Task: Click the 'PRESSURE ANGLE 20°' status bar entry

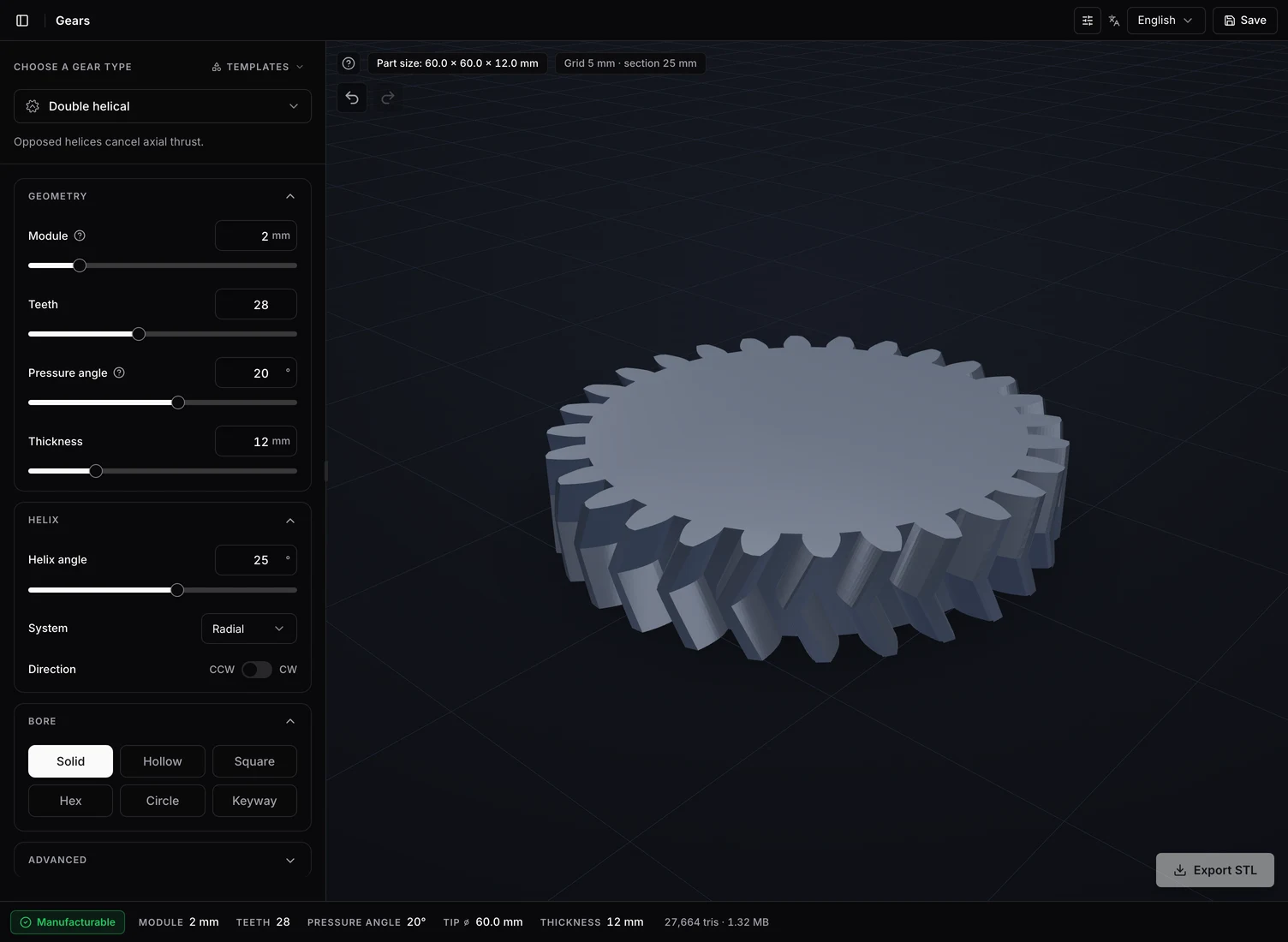Action: click(367, 922)
